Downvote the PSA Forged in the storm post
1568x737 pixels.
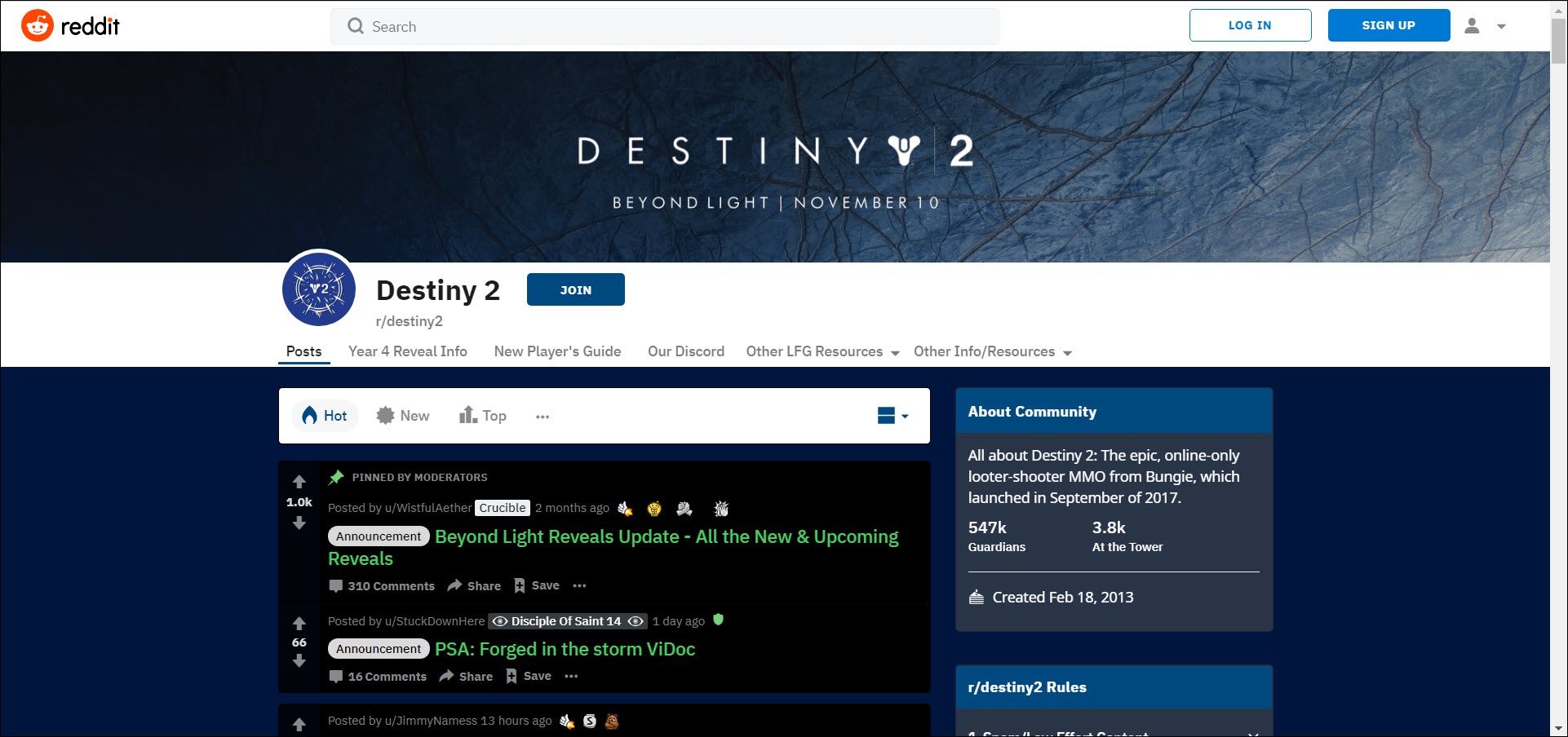pos(299,661)
